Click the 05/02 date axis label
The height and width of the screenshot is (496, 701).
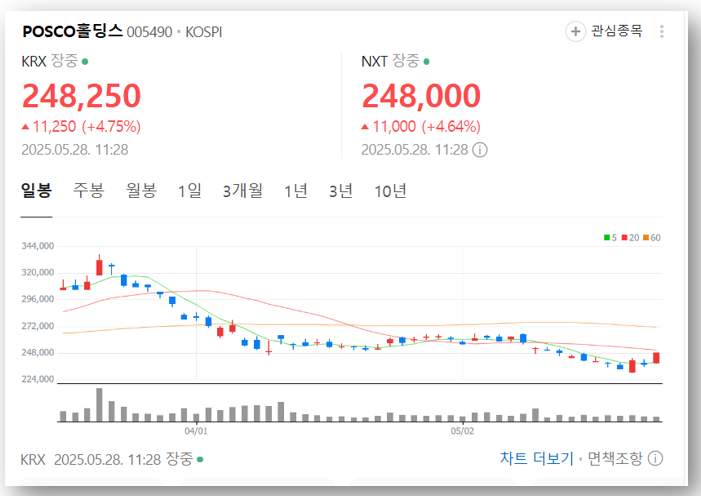pos(462,431)
